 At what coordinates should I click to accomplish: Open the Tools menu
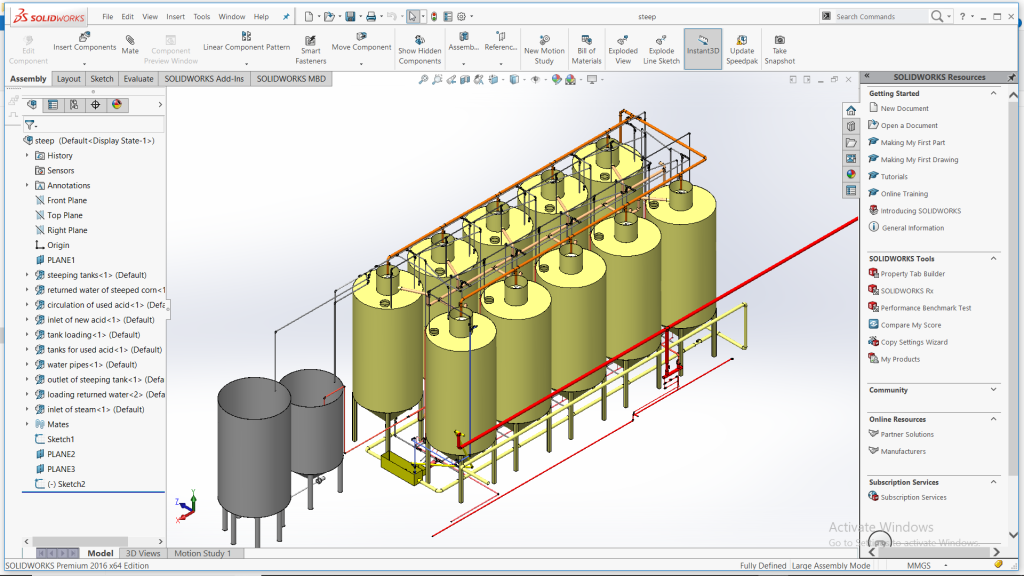click(202, 17)
